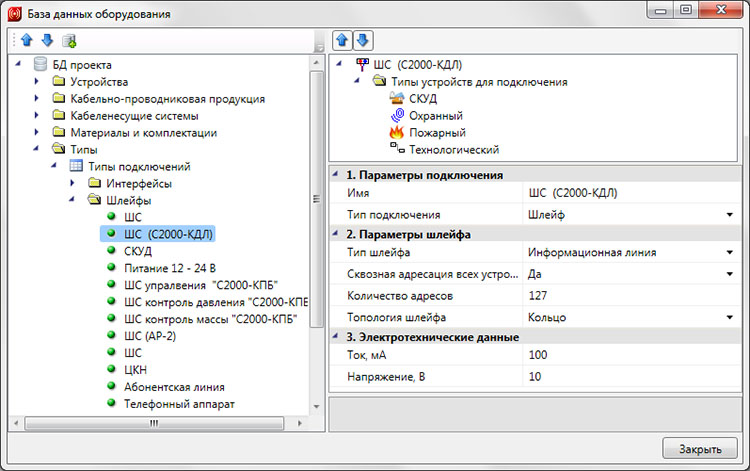Collapse Типы устройств для подключения node

[356, 80]
